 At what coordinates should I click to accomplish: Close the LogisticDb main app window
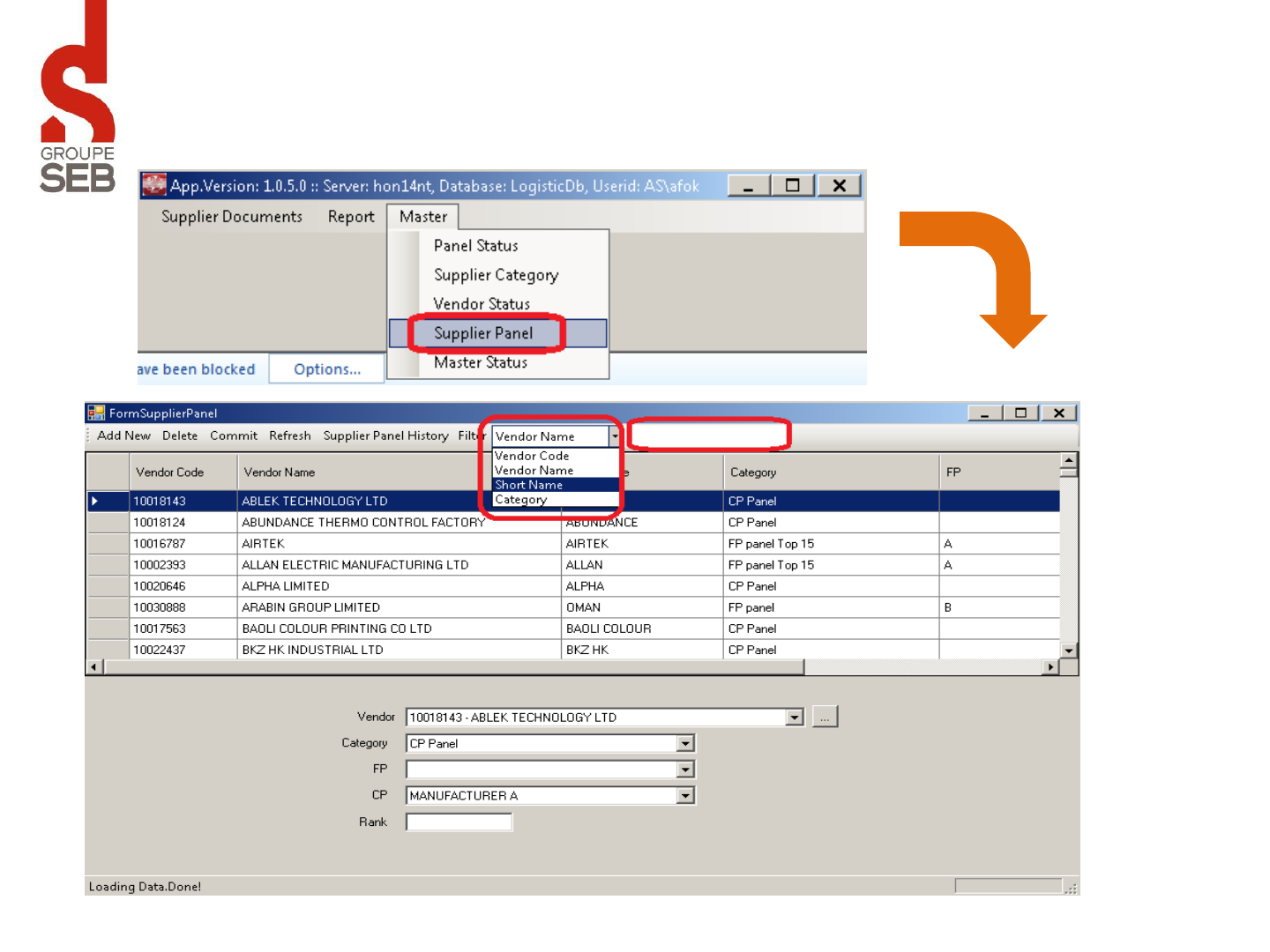coord(839,185)
